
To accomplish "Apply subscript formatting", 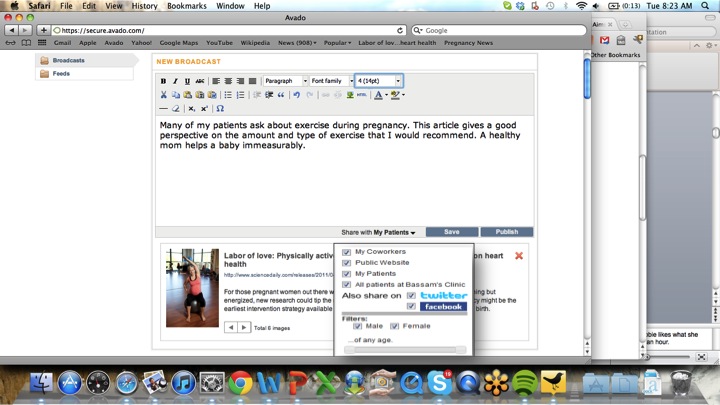I will click(x=191, y=108).
